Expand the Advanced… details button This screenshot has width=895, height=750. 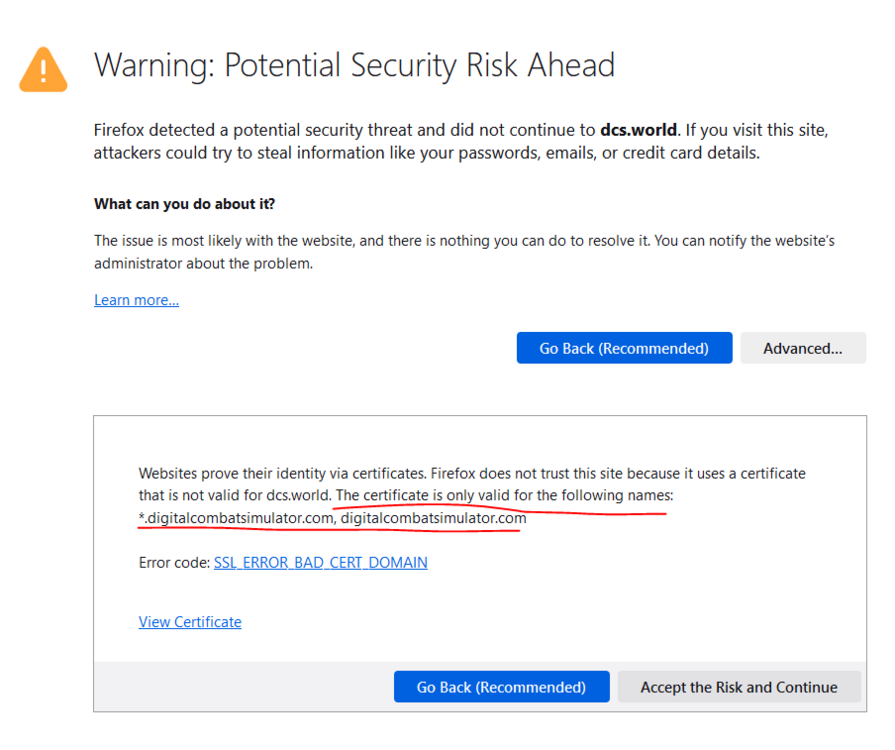click(802, 348)
